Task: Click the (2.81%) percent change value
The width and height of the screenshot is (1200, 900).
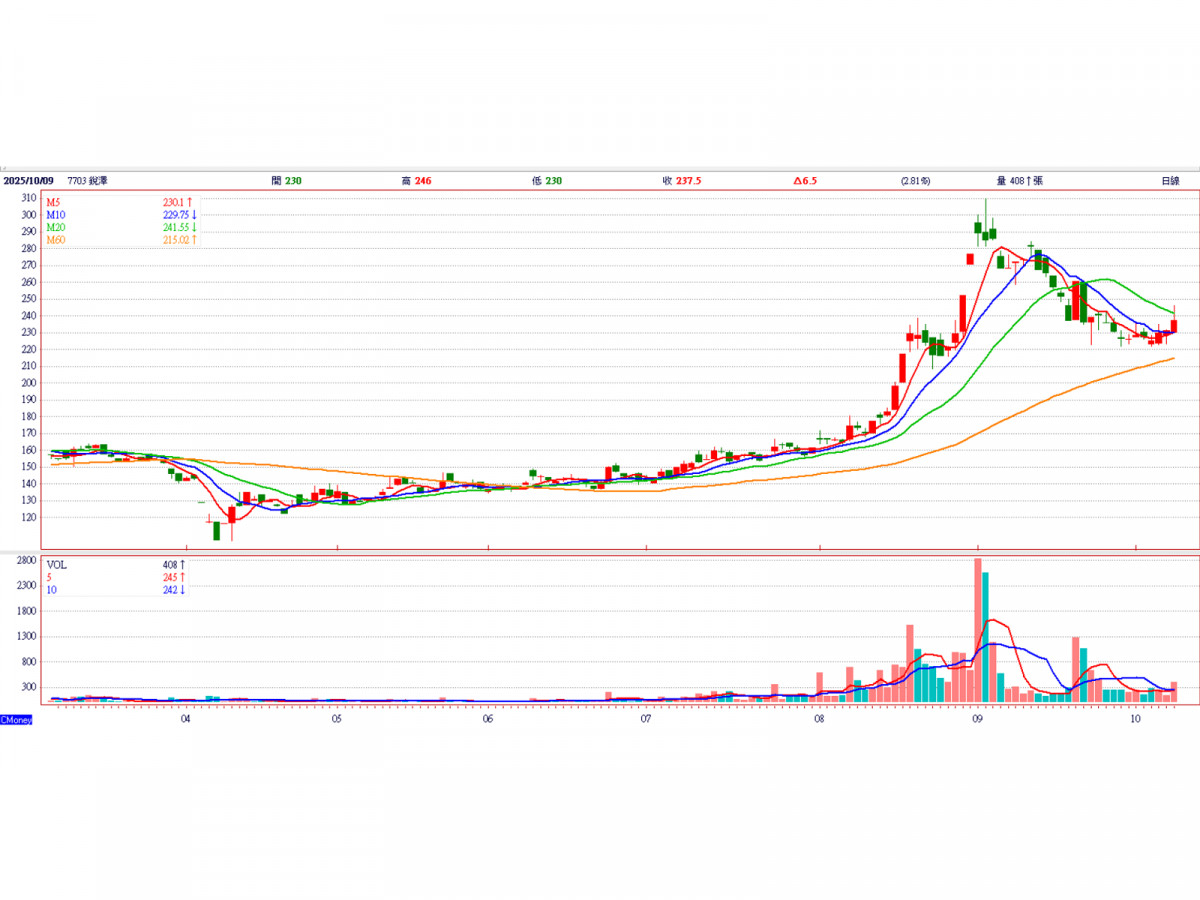Action: click(x=914, y=181)
